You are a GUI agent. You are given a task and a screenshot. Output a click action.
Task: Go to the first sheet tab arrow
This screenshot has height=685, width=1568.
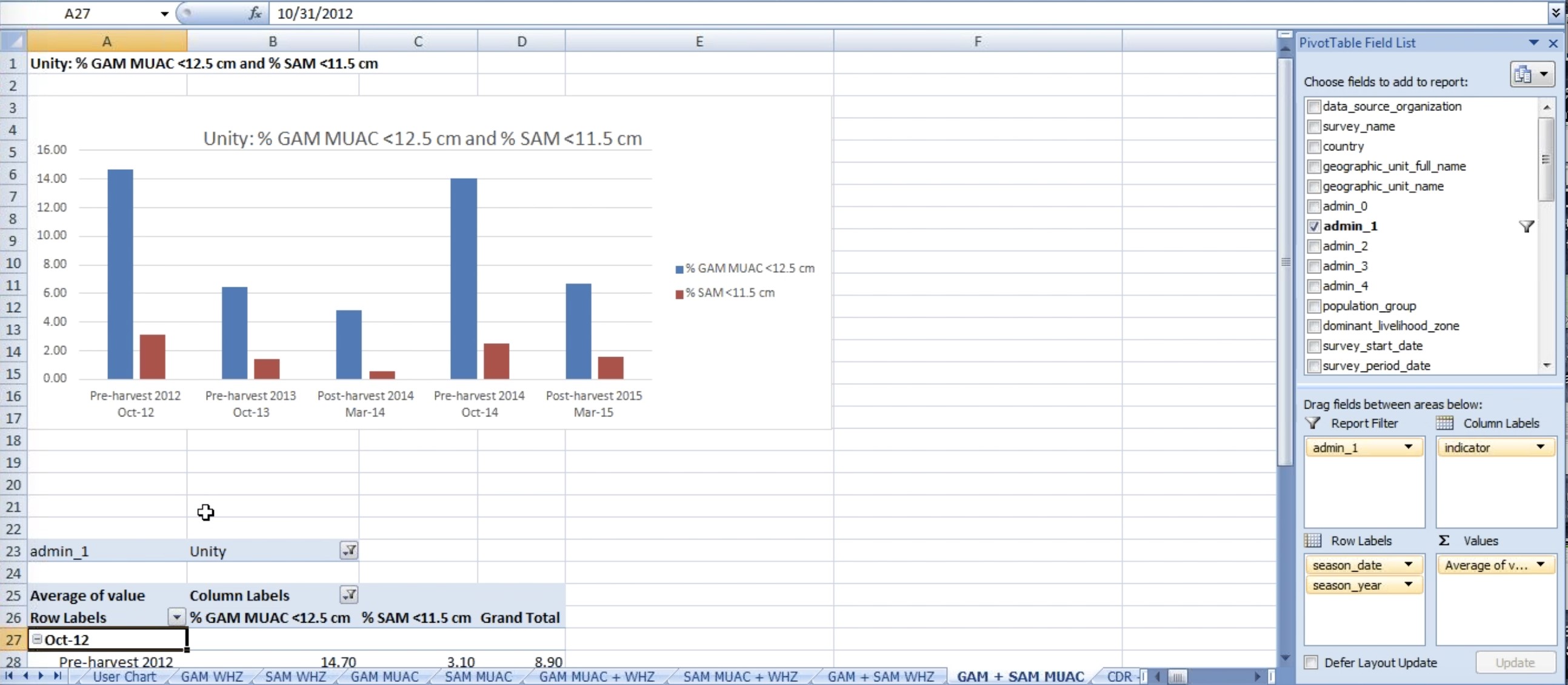click(9, 676)
